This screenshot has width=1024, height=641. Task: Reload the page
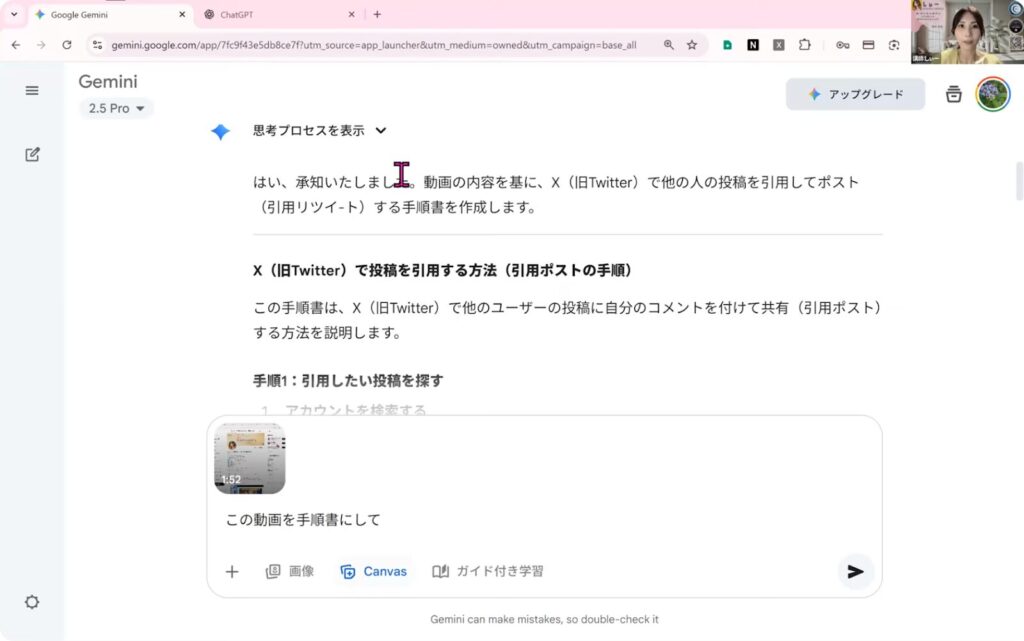tap(67, 45)
